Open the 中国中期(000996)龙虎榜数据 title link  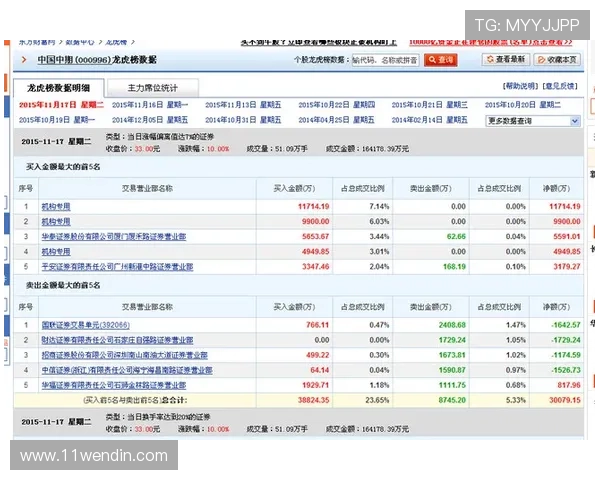[x=97, y=60]
